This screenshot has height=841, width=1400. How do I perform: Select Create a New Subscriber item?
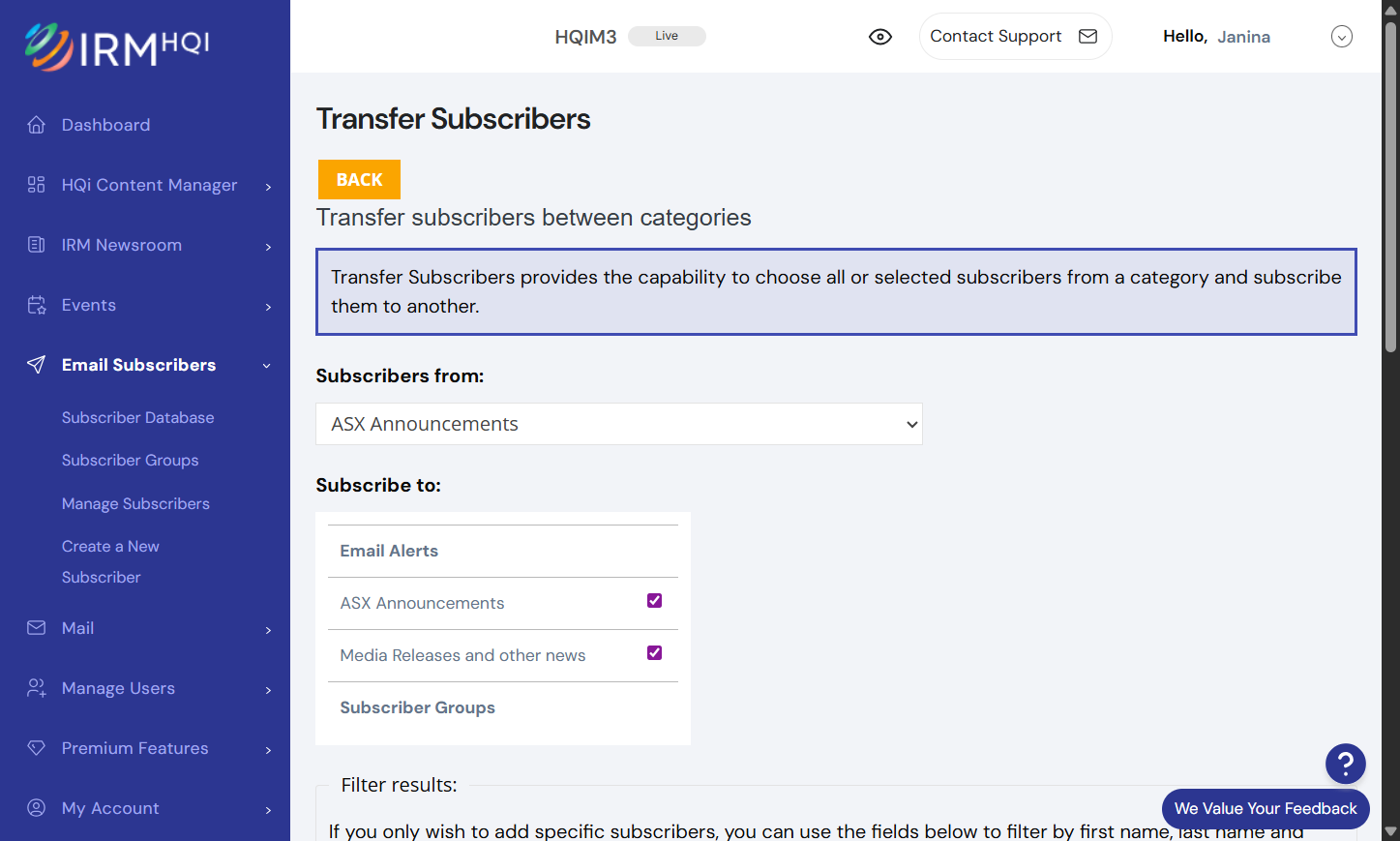tap(110, 562)
